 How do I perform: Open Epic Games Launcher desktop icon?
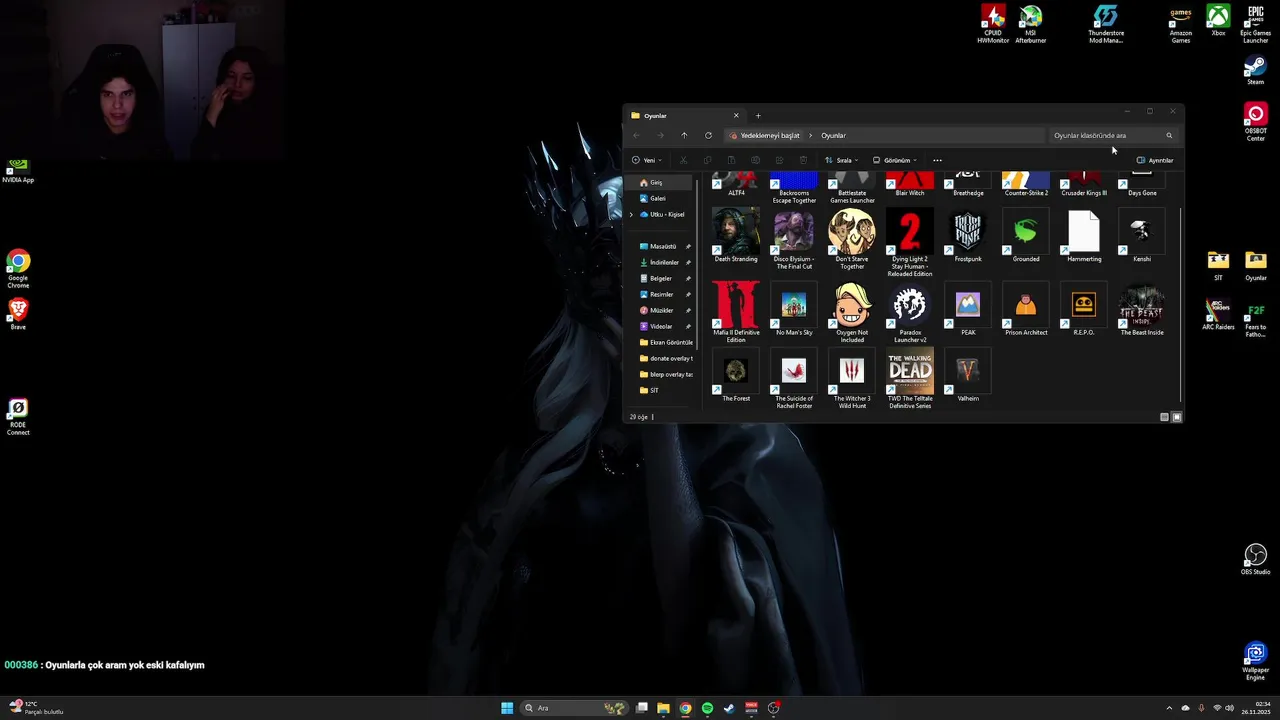pos(1256,24)
